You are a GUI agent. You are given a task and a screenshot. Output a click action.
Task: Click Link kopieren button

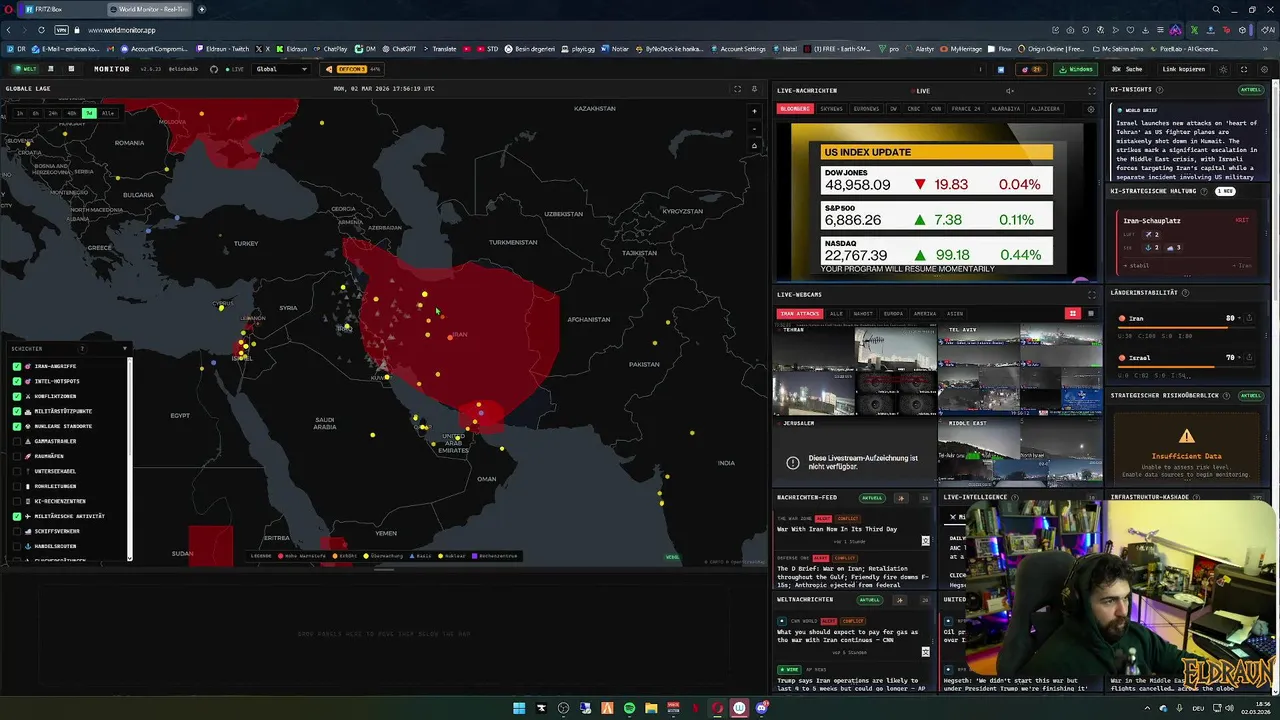pyautogui.click(x=1183, y=69)
